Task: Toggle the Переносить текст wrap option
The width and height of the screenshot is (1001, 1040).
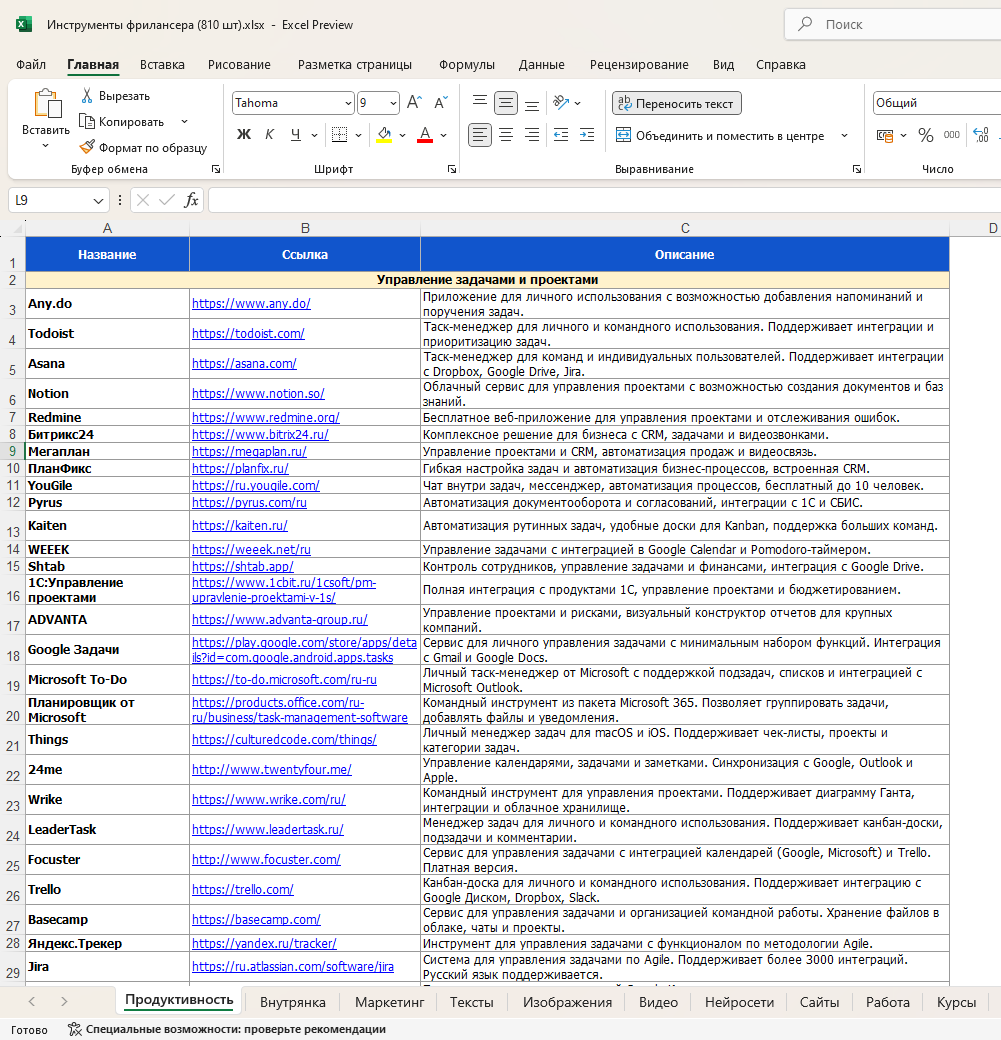Action: [x=676, y=103]
